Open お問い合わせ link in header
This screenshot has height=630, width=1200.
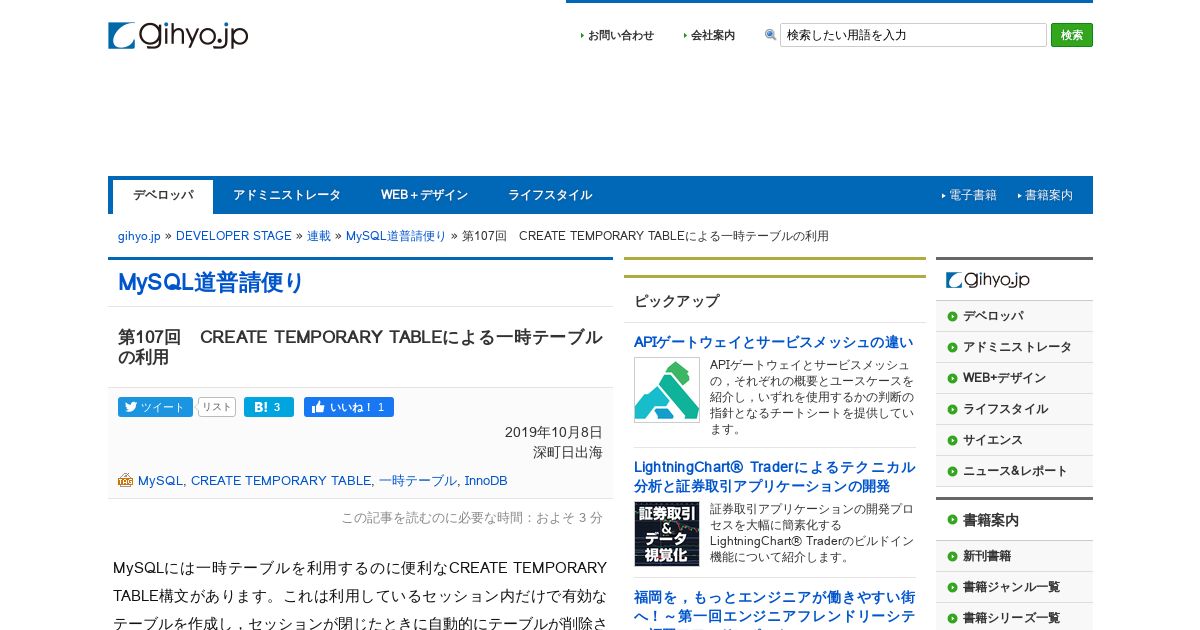point(621,35)
